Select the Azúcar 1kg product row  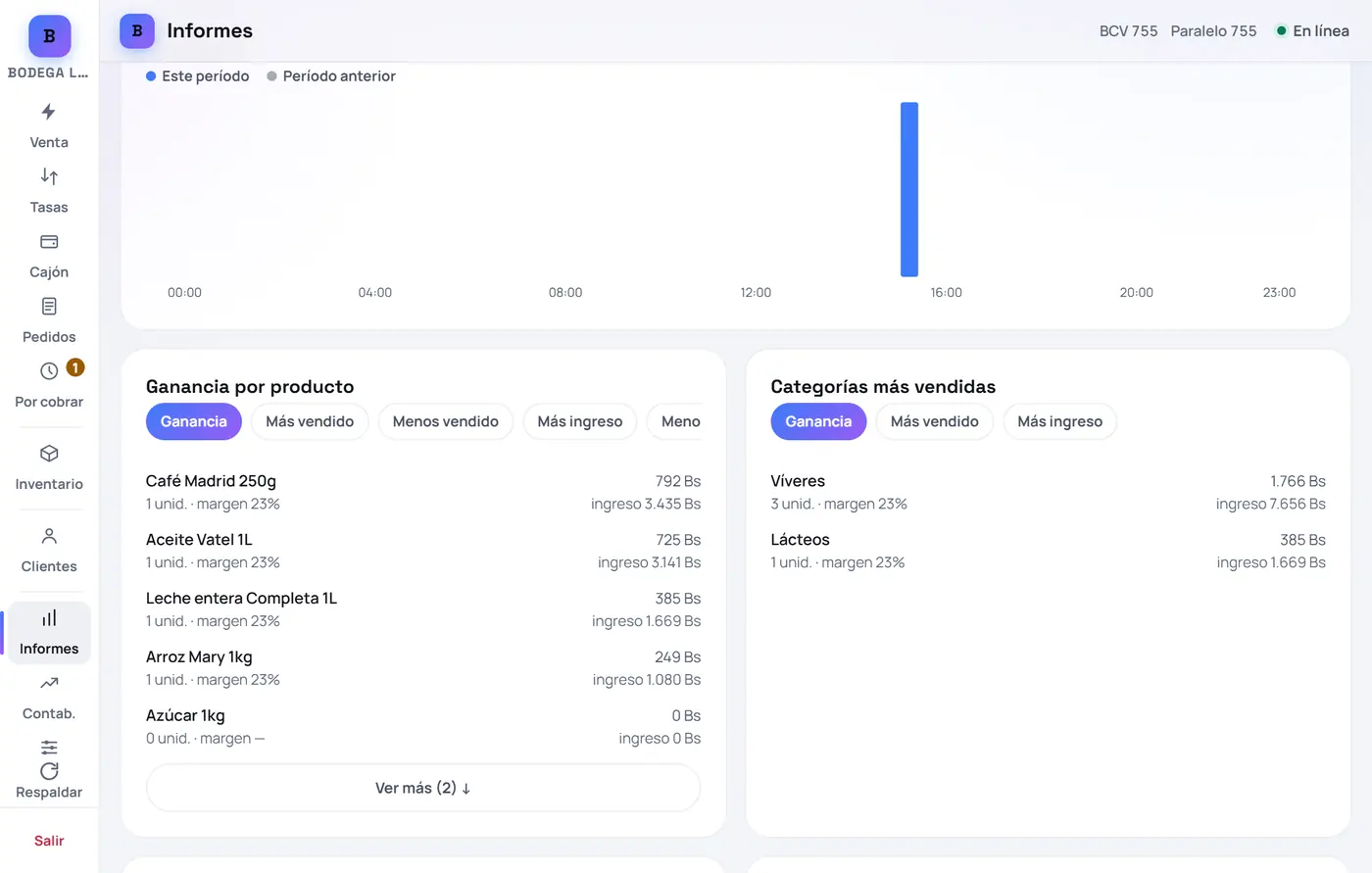pos(423,727)
